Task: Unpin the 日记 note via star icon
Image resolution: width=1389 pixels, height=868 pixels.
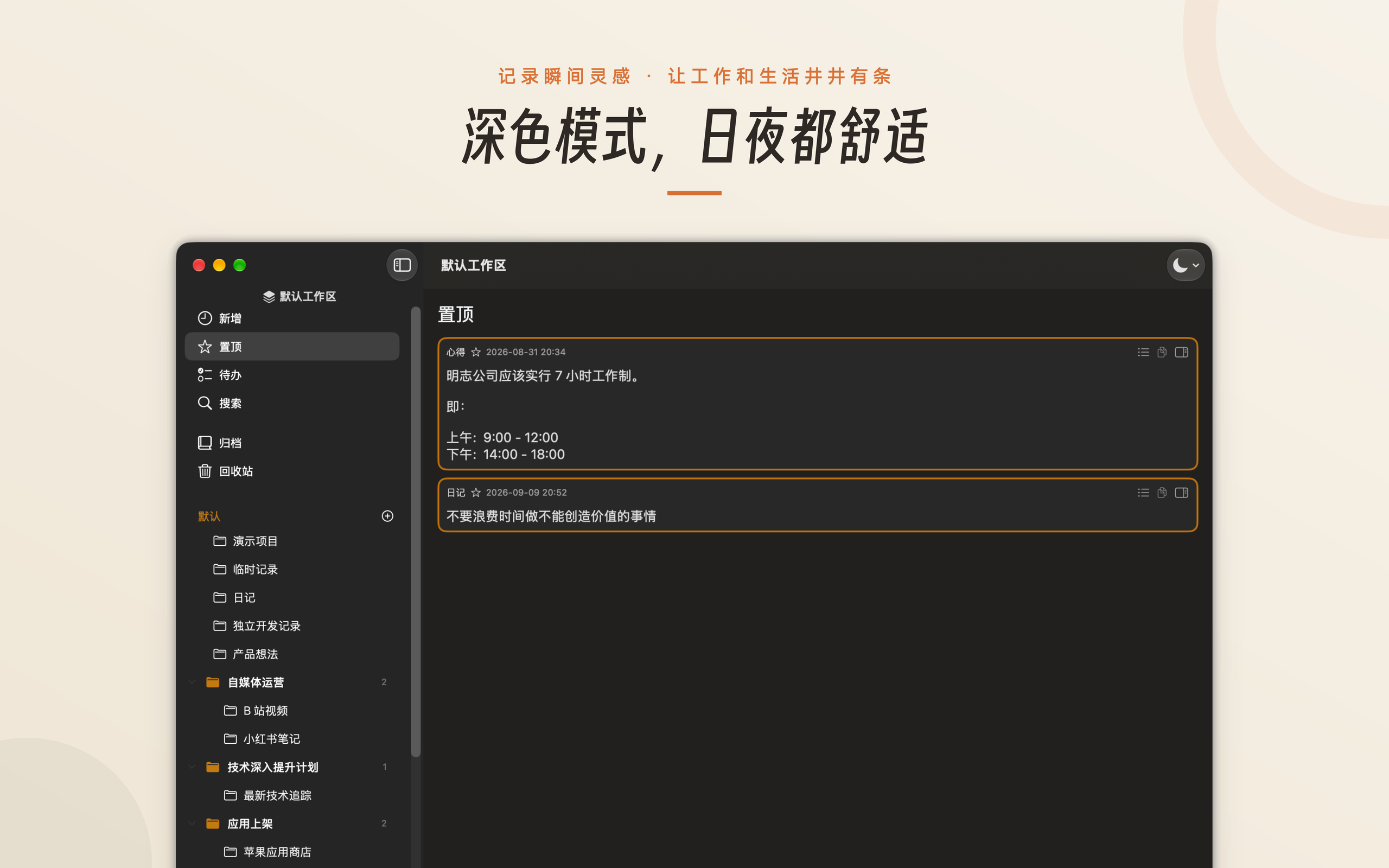Action: click(476, 493)
